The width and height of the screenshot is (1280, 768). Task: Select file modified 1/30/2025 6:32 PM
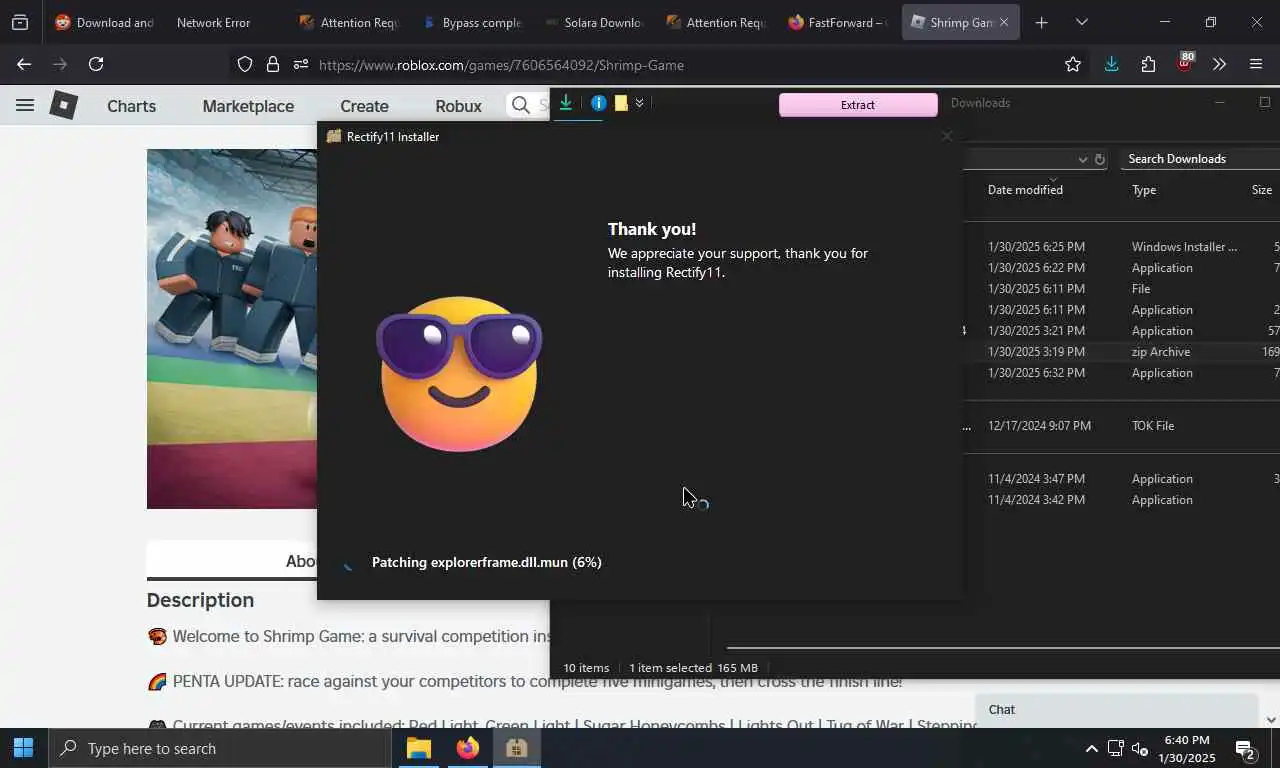[x=1121, y=373]
